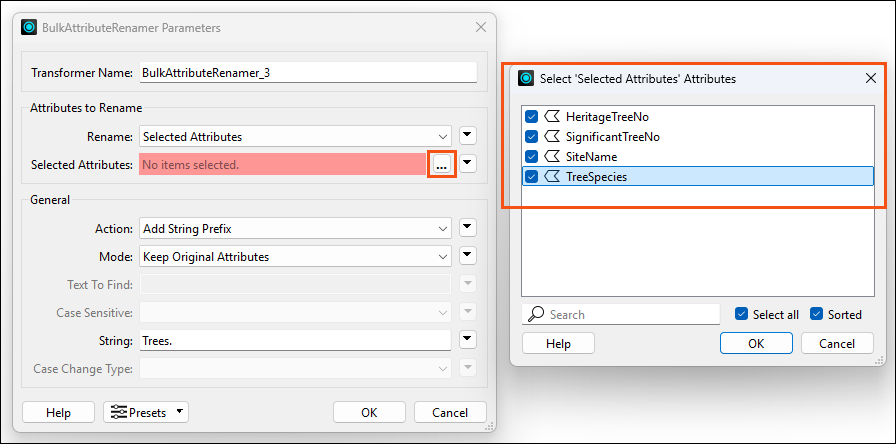The width and height of the screenshot is (896, 444).
Task: Click the TreeSpecies attribute tag icon
Action: [551, 177]
